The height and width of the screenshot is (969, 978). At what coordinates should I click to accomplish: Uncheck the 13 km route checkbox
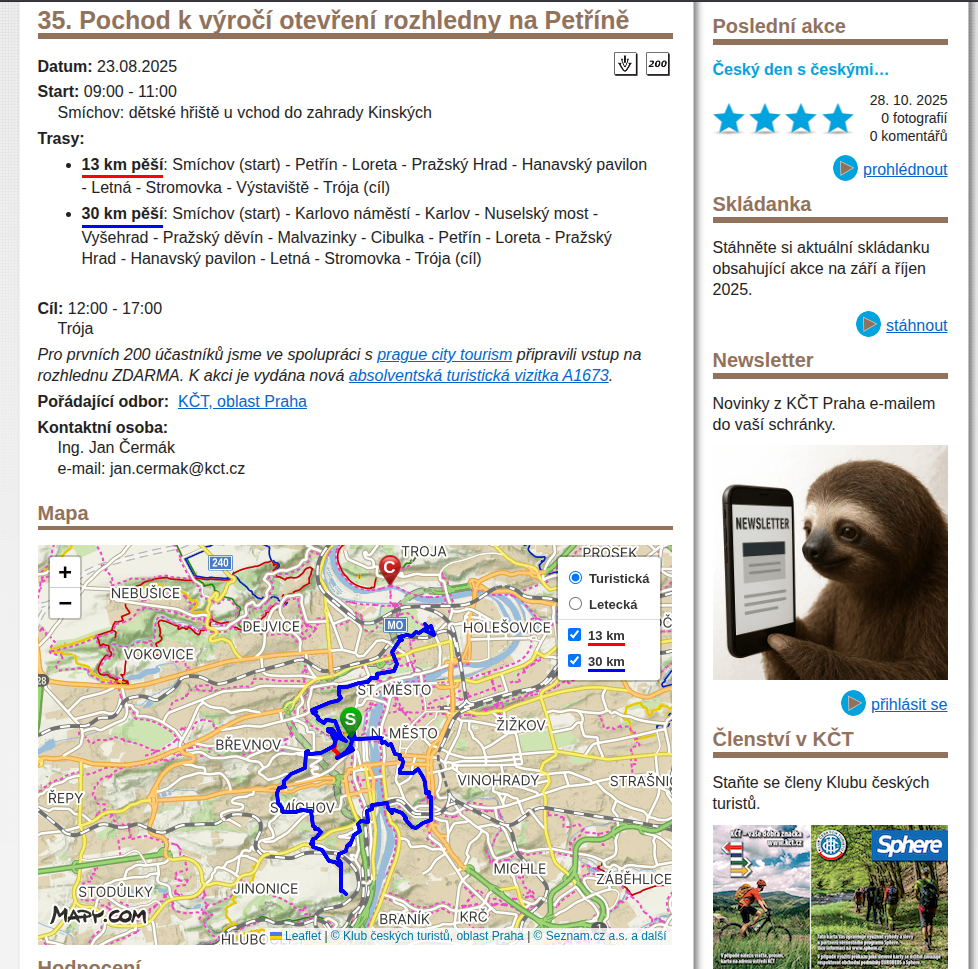point(574,635)
